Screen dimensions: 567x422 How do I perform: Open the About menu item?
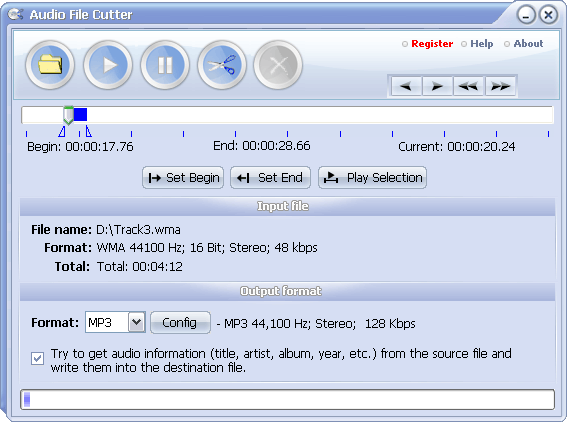point(528,44)
